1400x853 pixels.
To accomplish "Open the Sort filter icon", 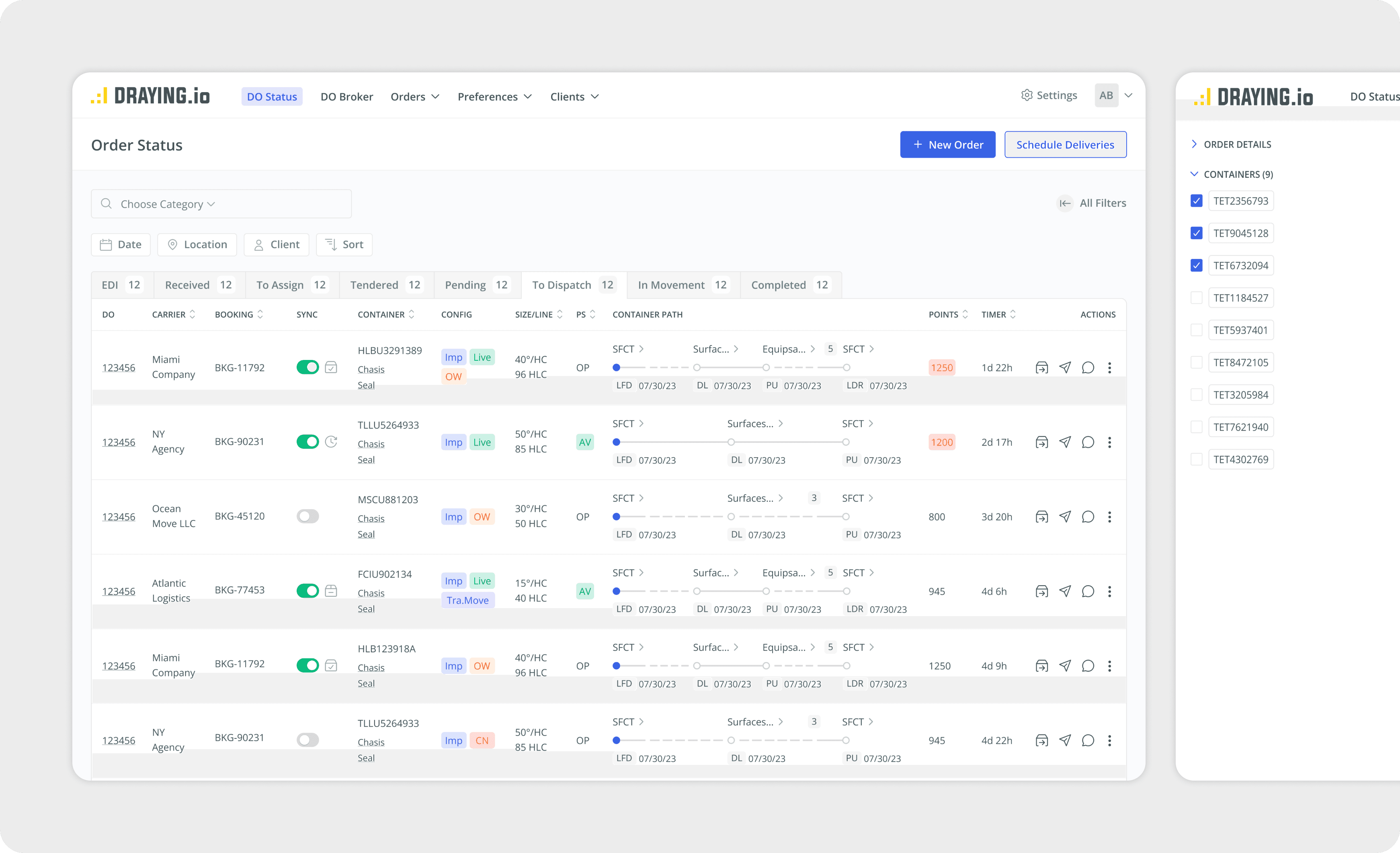I will point(331,245).
